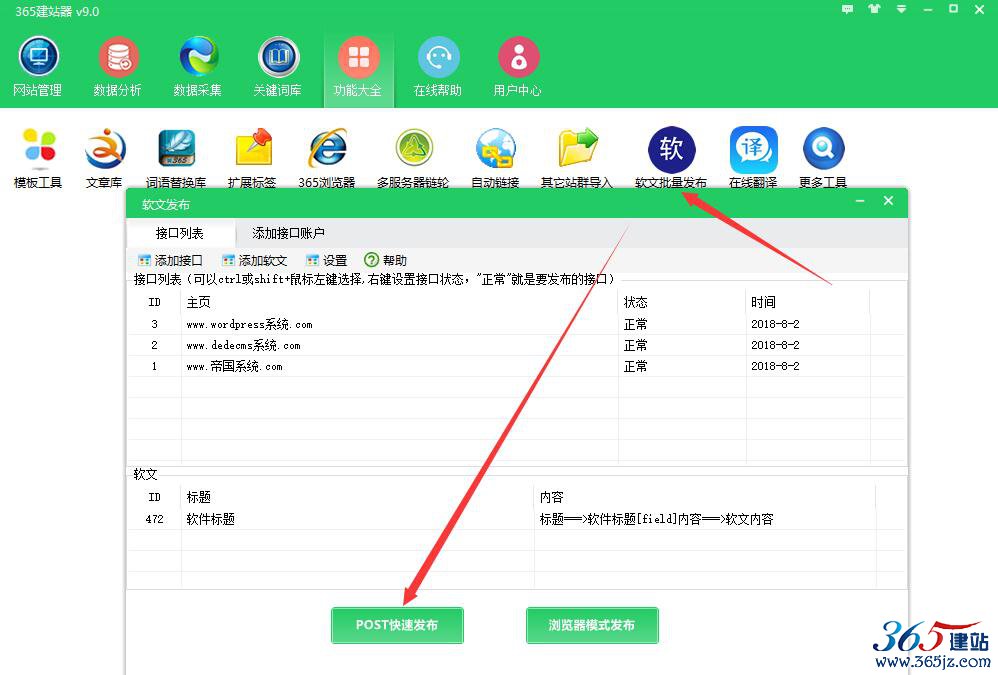Open 帮助 in the 软文发布 toolbar
This screenshot has width=998, height=675.
tap(385, 260)
